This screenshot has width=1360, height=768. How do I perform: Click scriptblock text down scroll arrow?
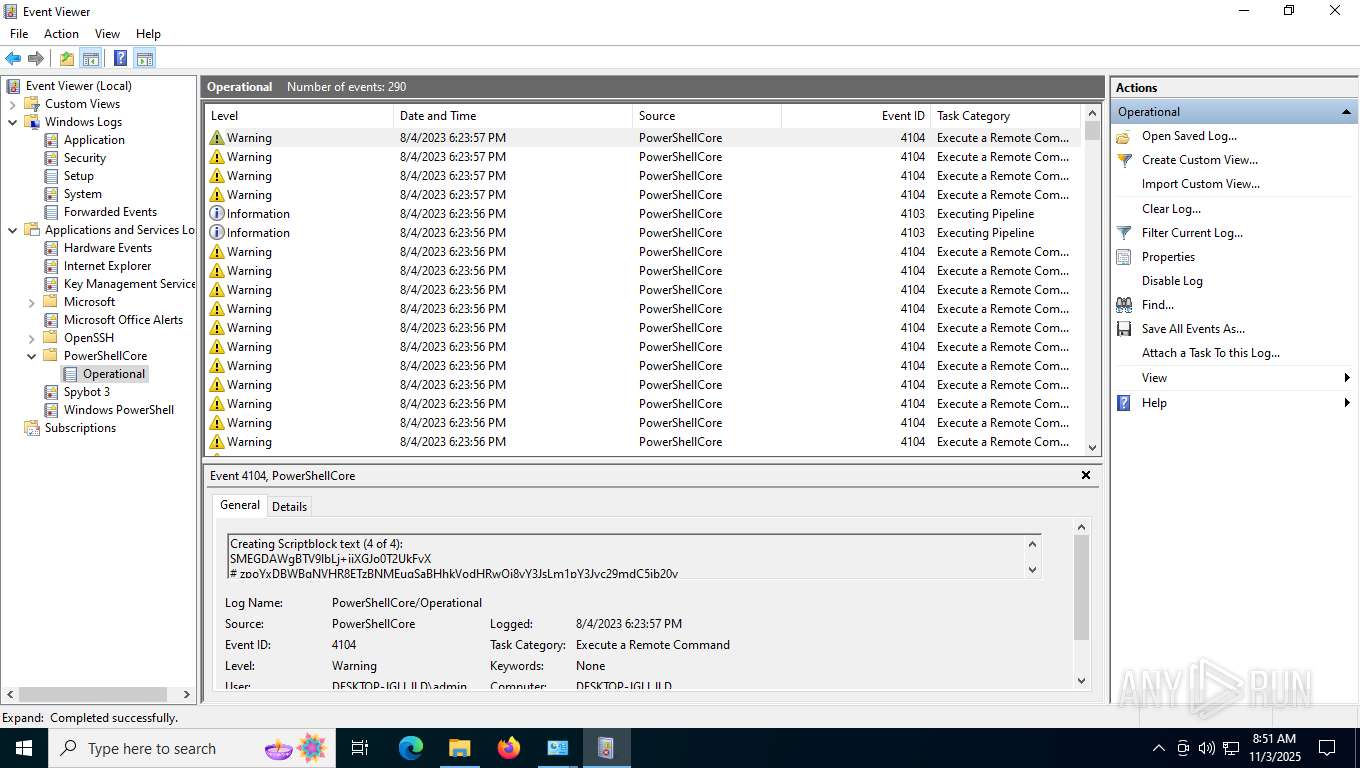pyautogui.click(x=1033, y=570)
